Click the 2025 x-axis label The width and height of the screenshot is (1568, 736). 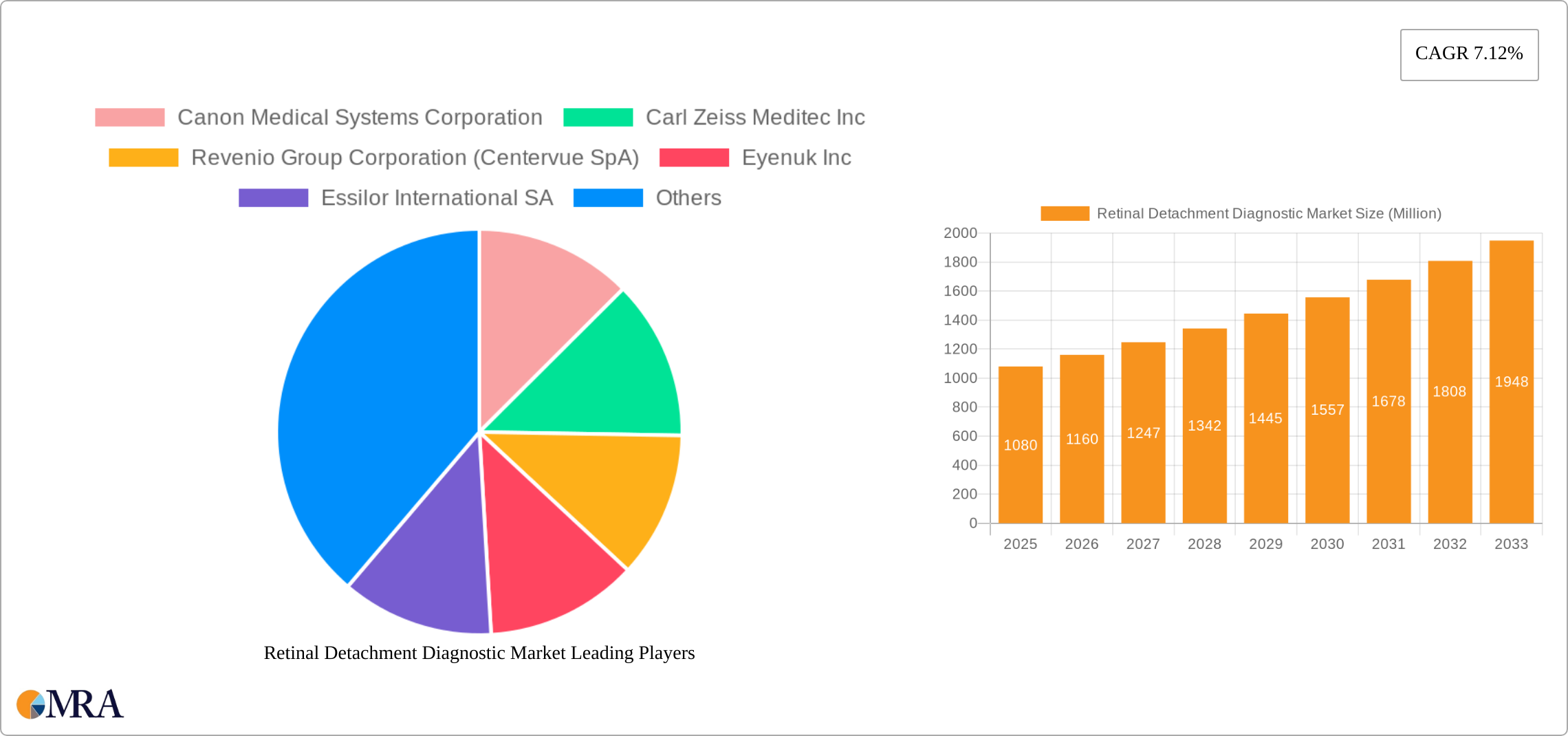(1021, 544)
